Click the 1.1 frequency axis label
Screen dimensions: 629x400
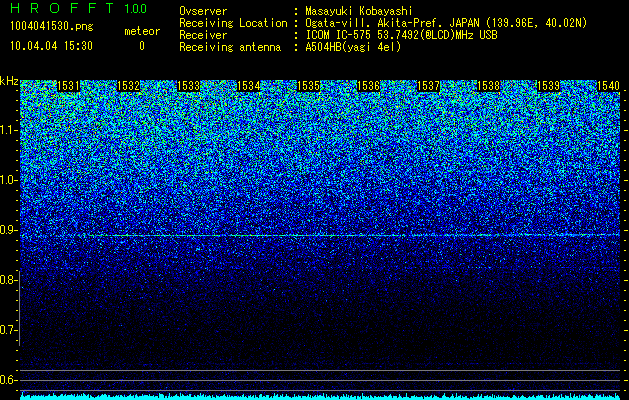pos(8,130)
